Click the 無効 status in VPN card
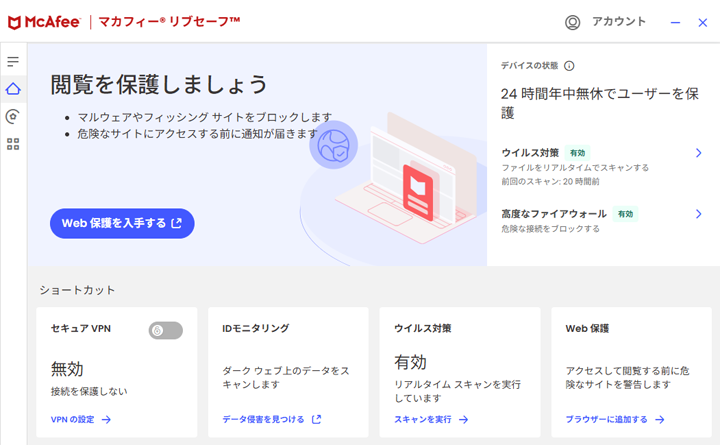Screen dimensions: 720x445 (67, 369)
